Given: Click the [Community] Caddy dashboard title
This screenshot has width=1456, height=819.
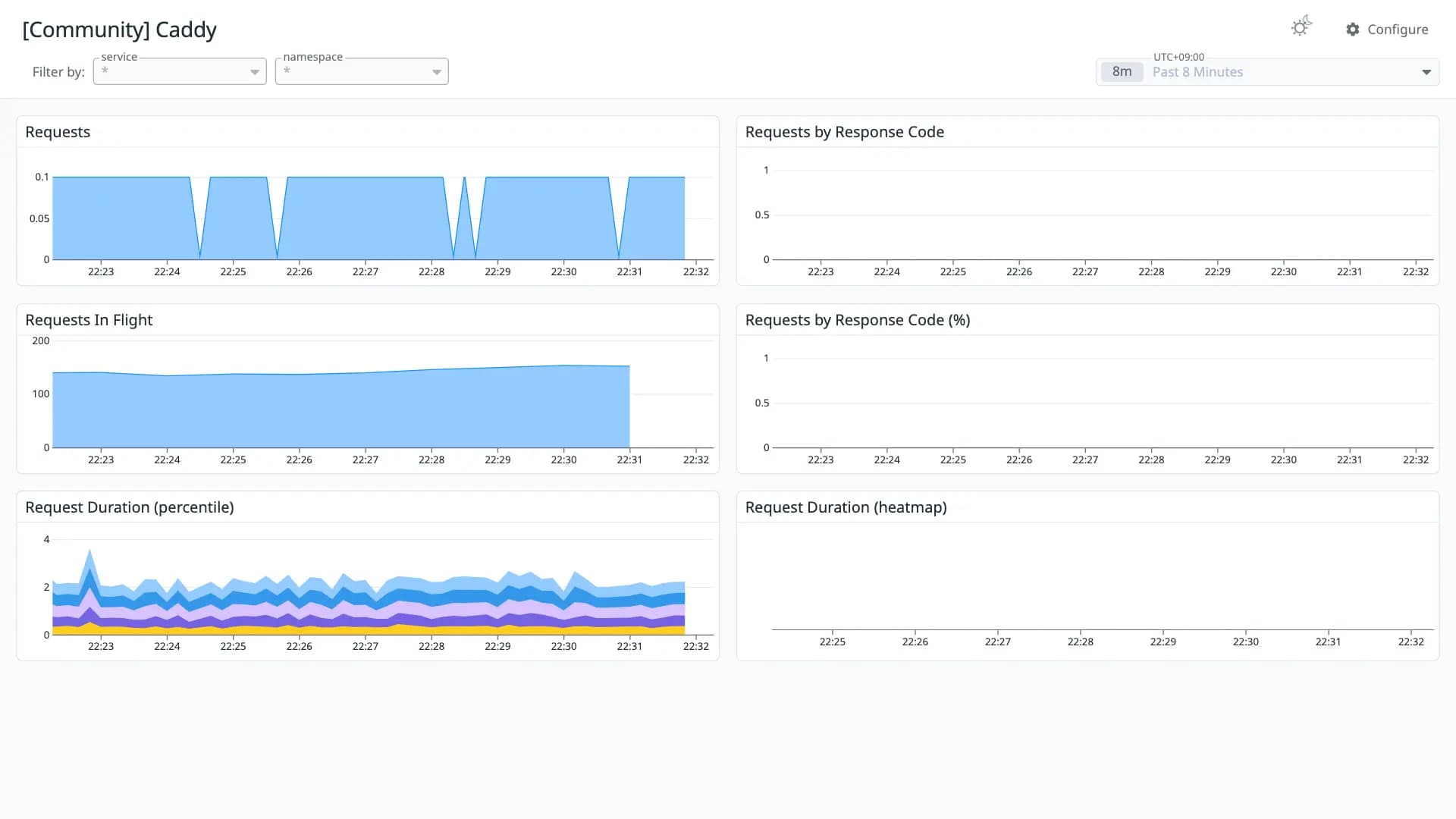Looking at the screenshot, I should pyautogui.click(x=119, y=30).
